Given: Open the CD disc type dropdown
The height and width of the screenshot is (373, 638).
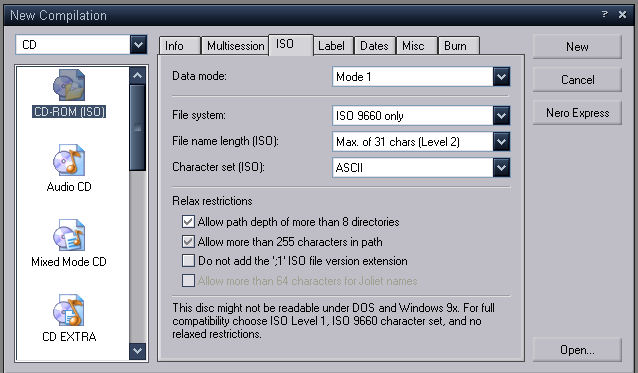Looking at the screenshot, I should click(x=138, y=44).
